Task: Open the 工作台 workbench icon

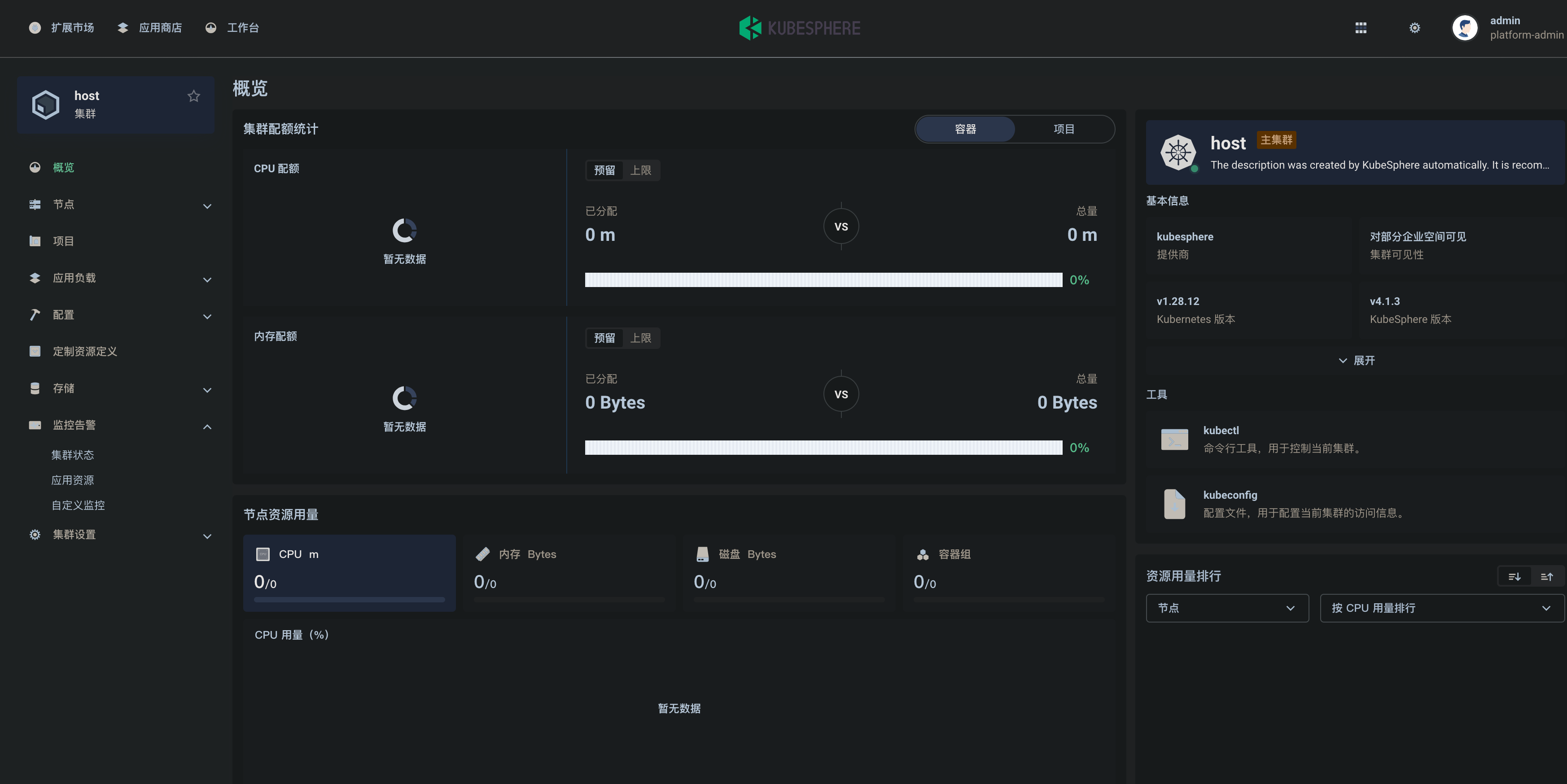Action: point(211,28)
